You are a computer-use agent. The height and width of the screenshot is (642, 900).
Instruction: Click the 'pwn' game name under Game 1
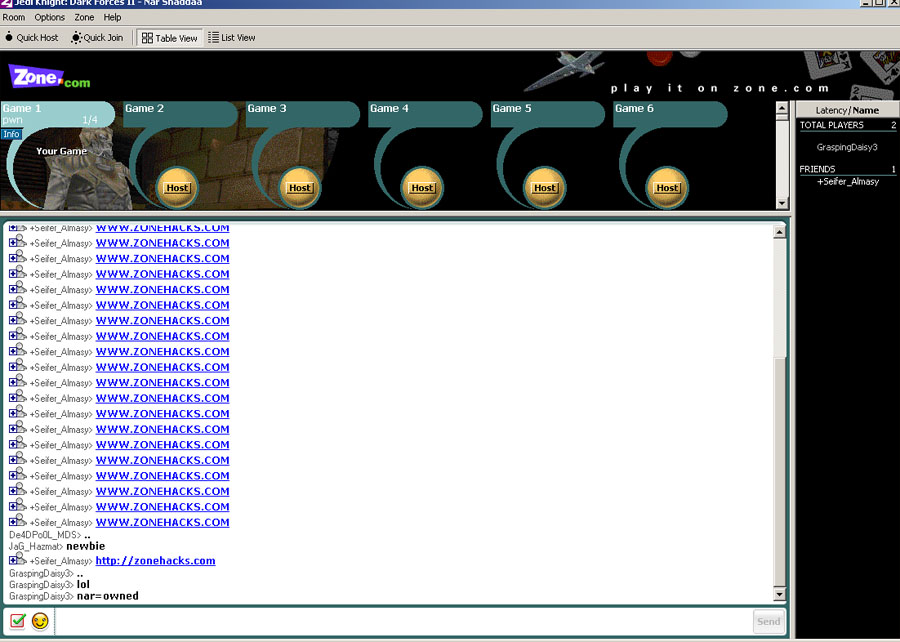click(12, 120)
